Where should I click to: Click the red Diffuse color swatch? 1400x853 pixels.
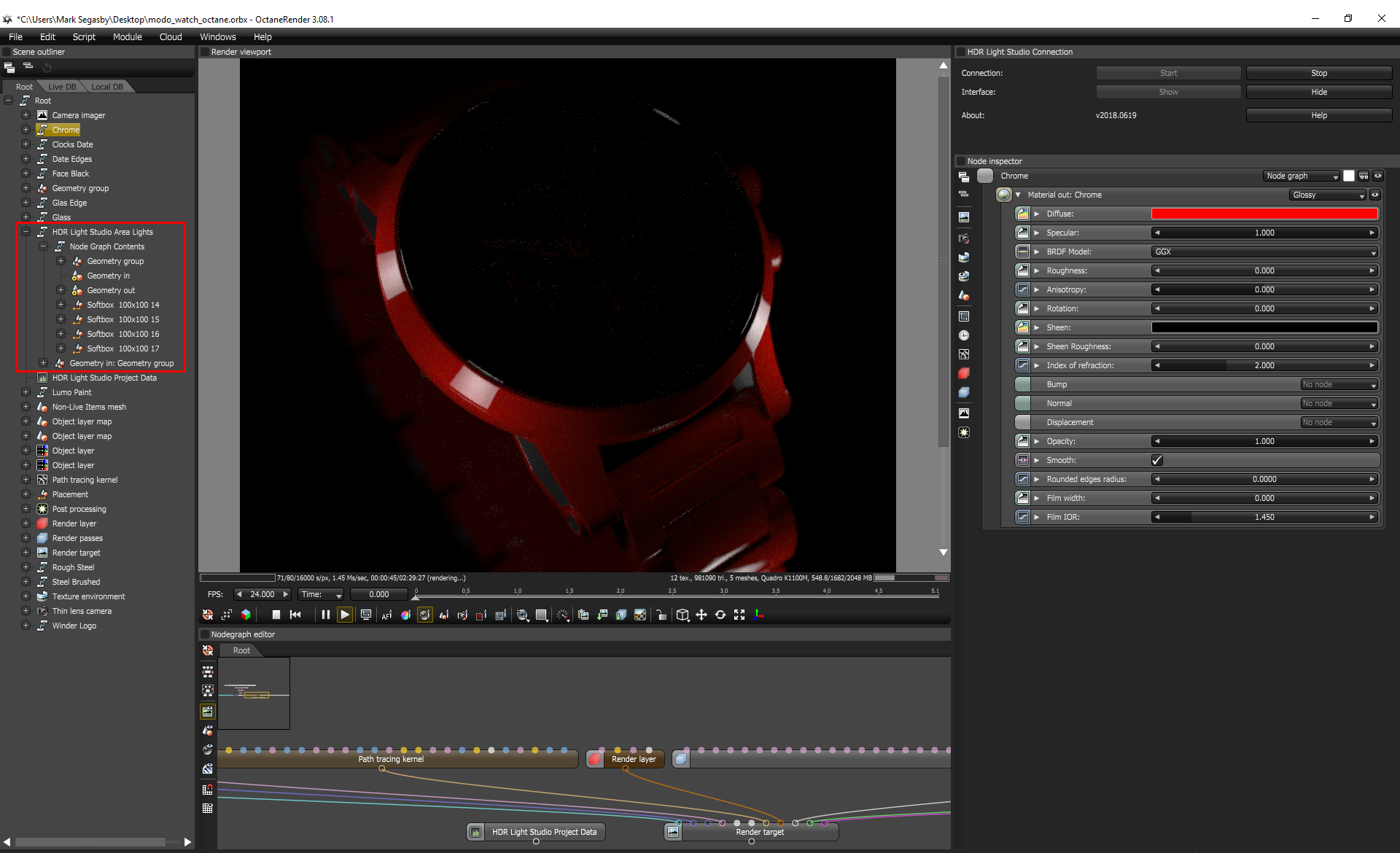[1264, 214]
